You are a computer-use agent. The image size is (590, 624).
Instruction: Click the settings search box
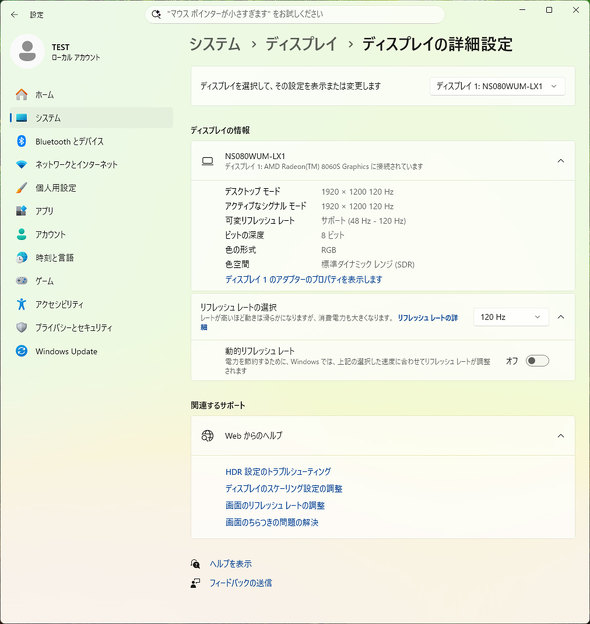295,14
